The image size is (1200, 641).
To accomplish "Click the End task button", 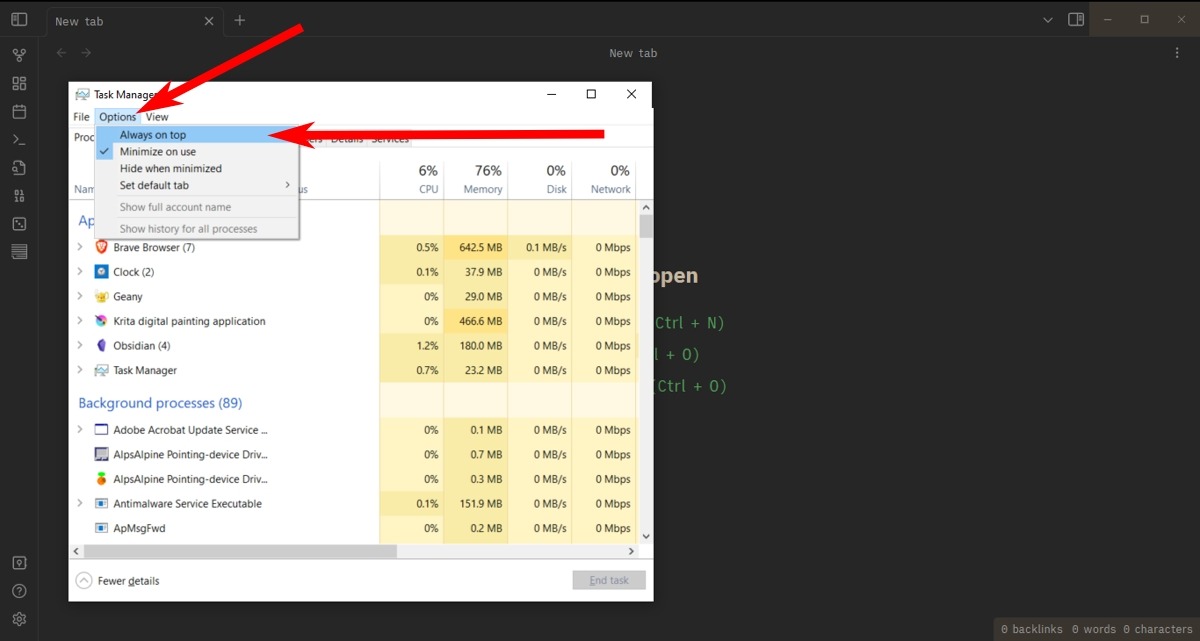I will pyautogui.click(x=608, y=579).
